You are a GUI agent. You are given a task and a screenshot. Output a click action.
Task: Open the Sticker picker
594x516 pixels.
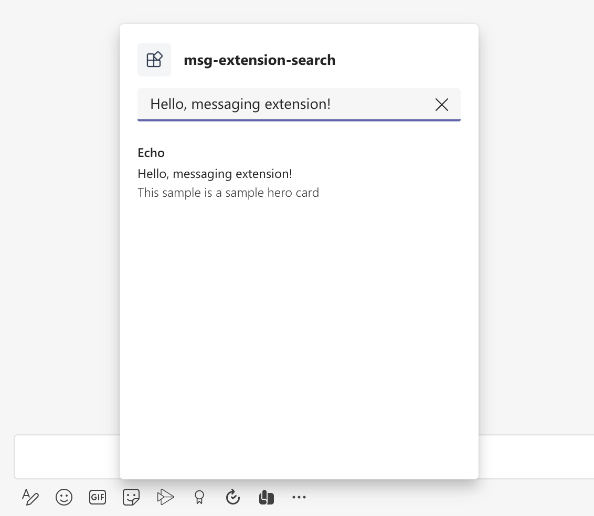point(131,497)
